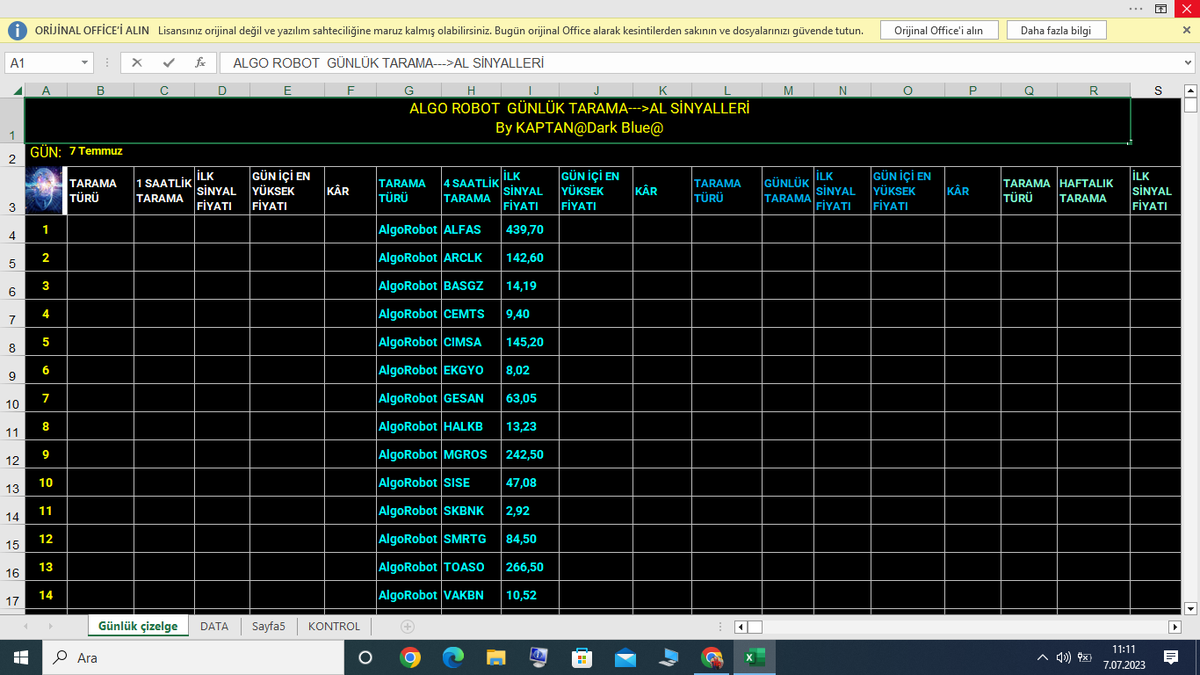The width and height of the screenshot is (1200, 675).
Task: Open the blue monitor app icon beside File Explorer
Action: point(539,657)
